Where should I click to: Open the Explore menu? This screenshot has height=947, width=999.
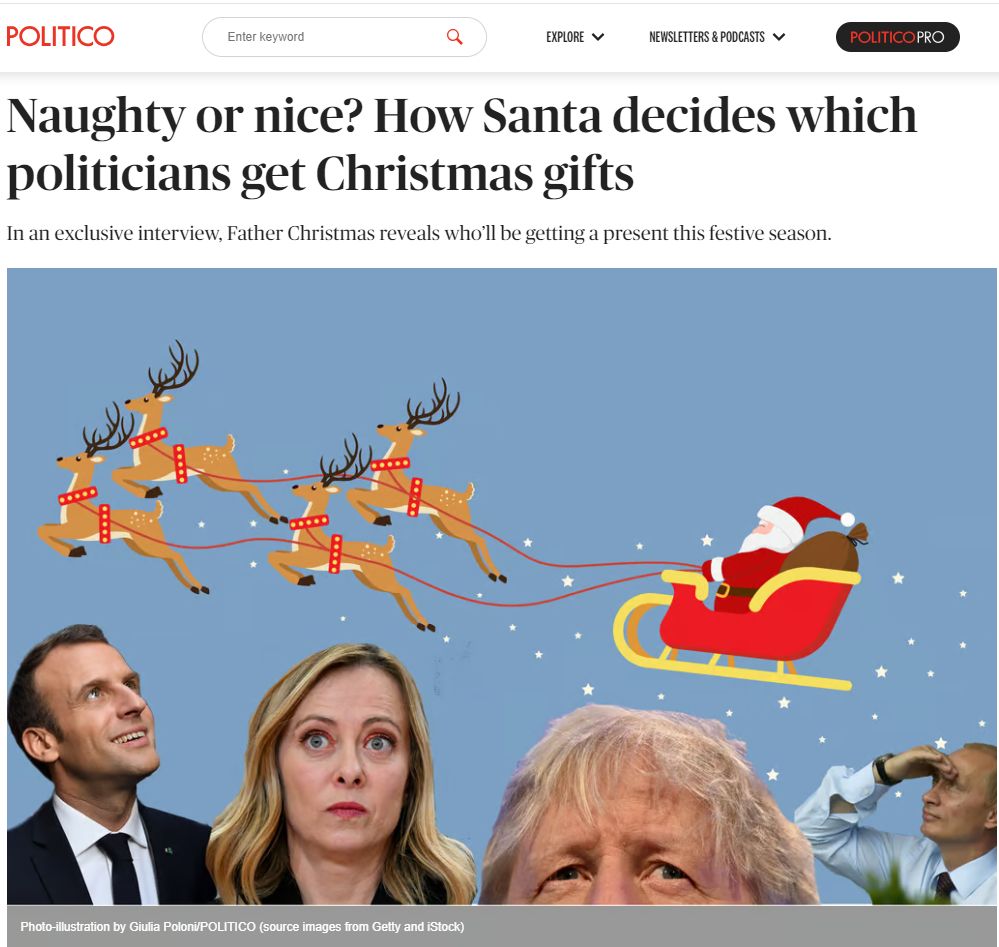coord(564,37)
